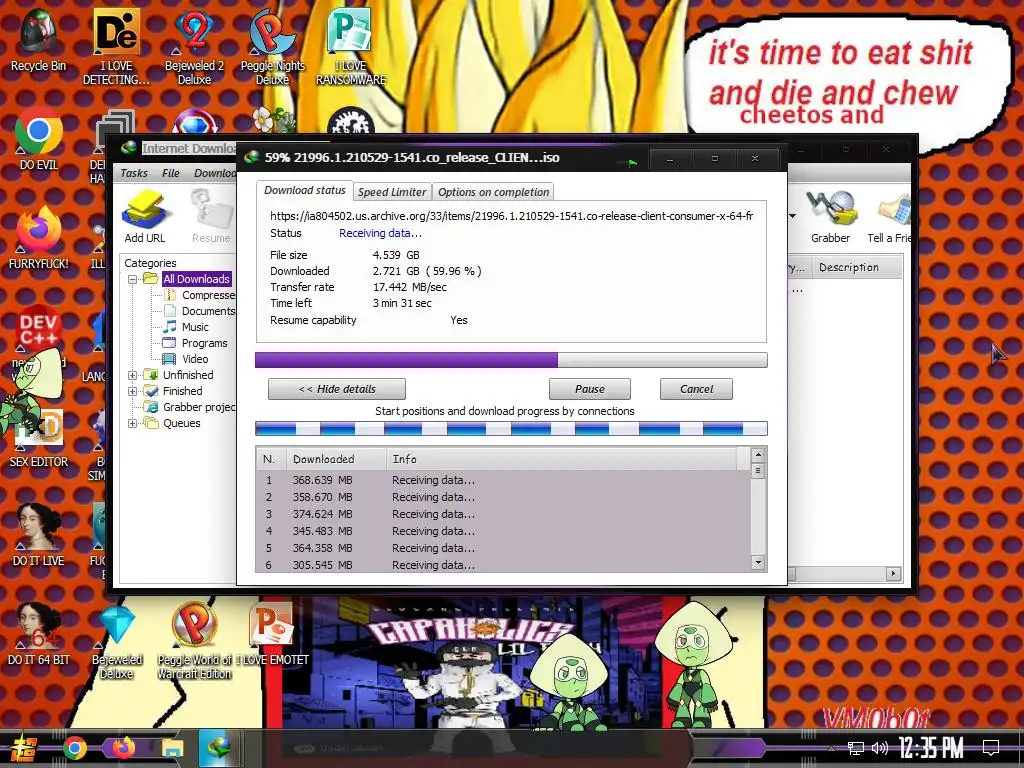Select All Downloads category
The image size is (1024, 768).
pyautogui.click(x=196, y=279)
